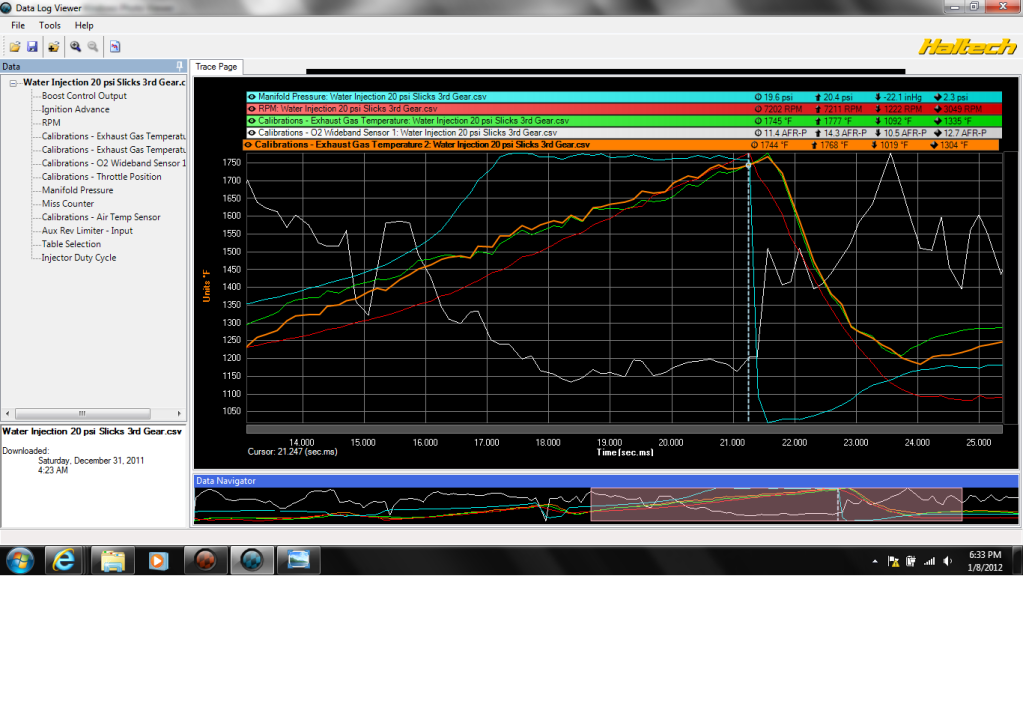Viewport: 1023px width, 728px height.
Task: Click the Data Log Viewer title bar icon
Action: point(6,8)
